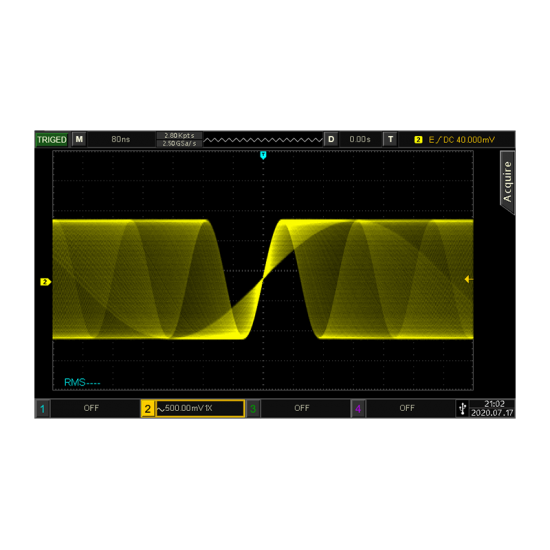Click the 2.50GSa/s sample rate readout
This screenshot has height=550, width=550.
[x=179, y=143]
